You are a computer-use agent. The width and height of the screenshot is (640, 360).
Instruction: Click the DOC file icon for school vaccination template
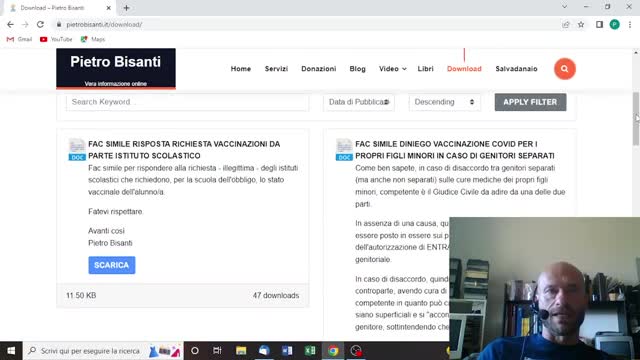click(77, 150)
